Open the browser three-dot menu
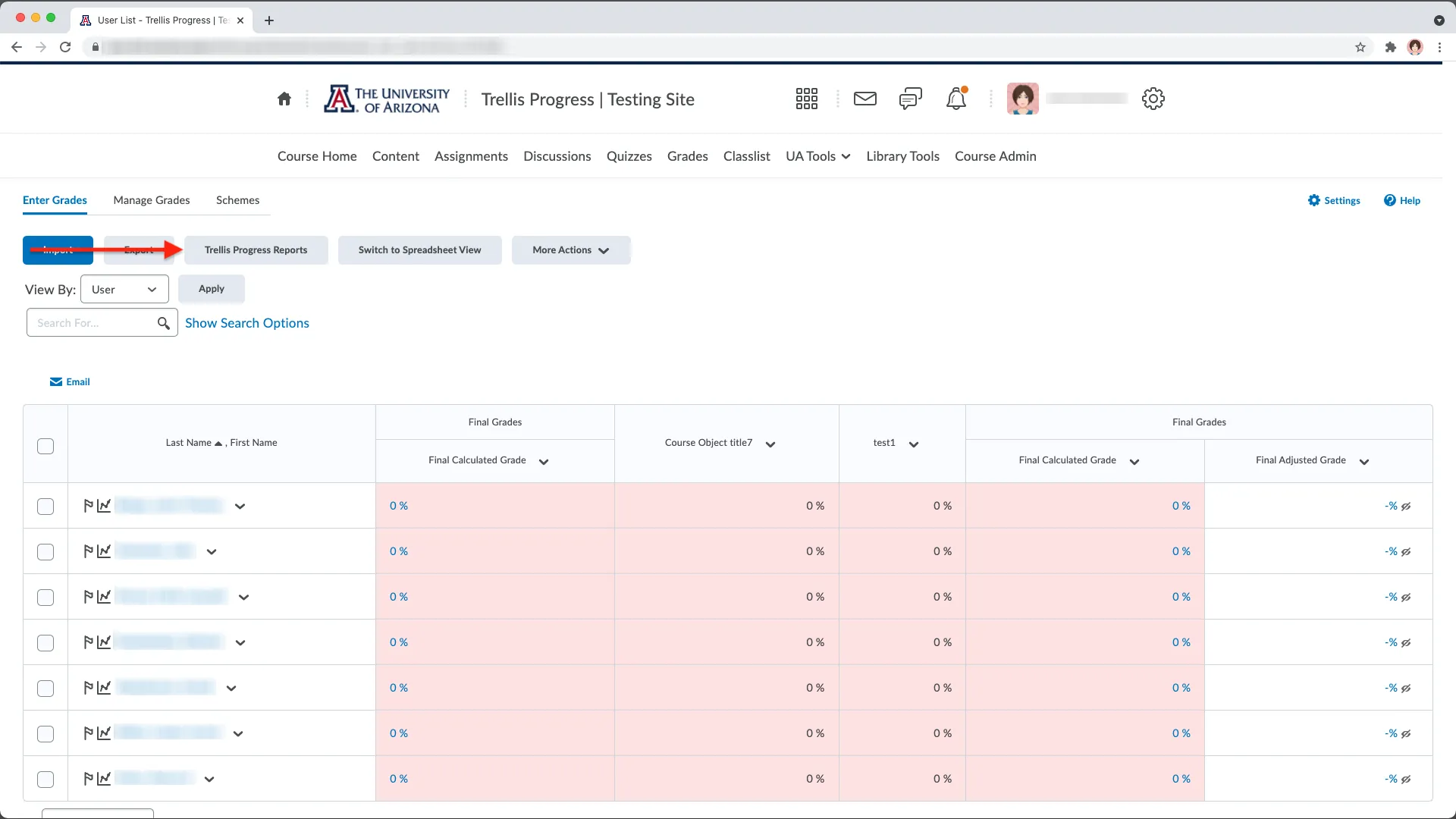The image size is (1456, 819). [x=1439, y=47]
